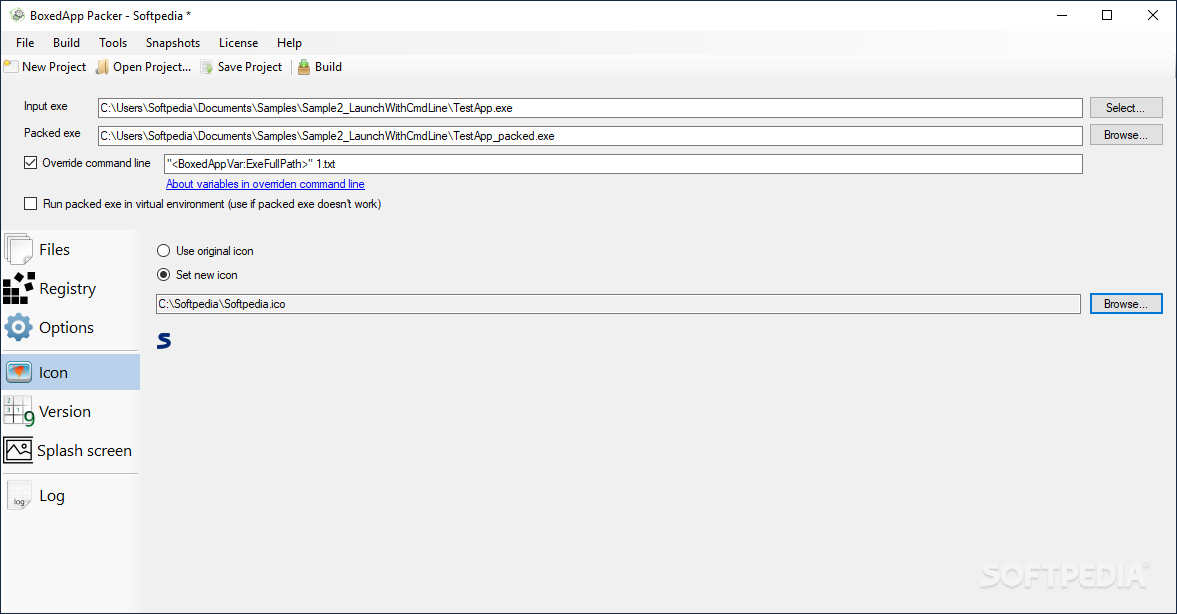Click the Log file icon
The height and width of the screenshot is (614, 1177).
tap(19, 495)
